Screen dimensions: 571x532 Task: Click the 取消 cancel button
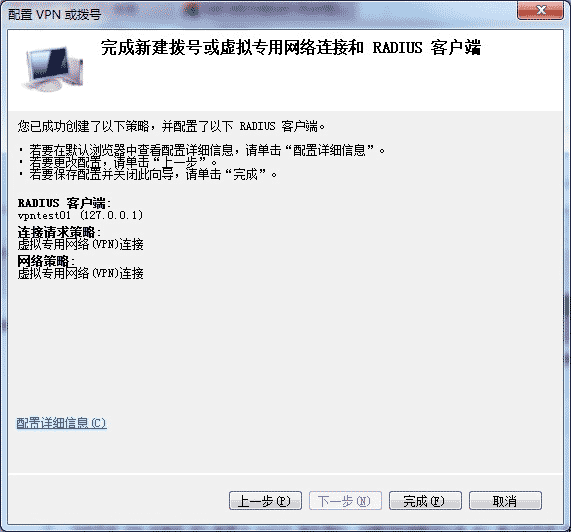pos(505,501)
